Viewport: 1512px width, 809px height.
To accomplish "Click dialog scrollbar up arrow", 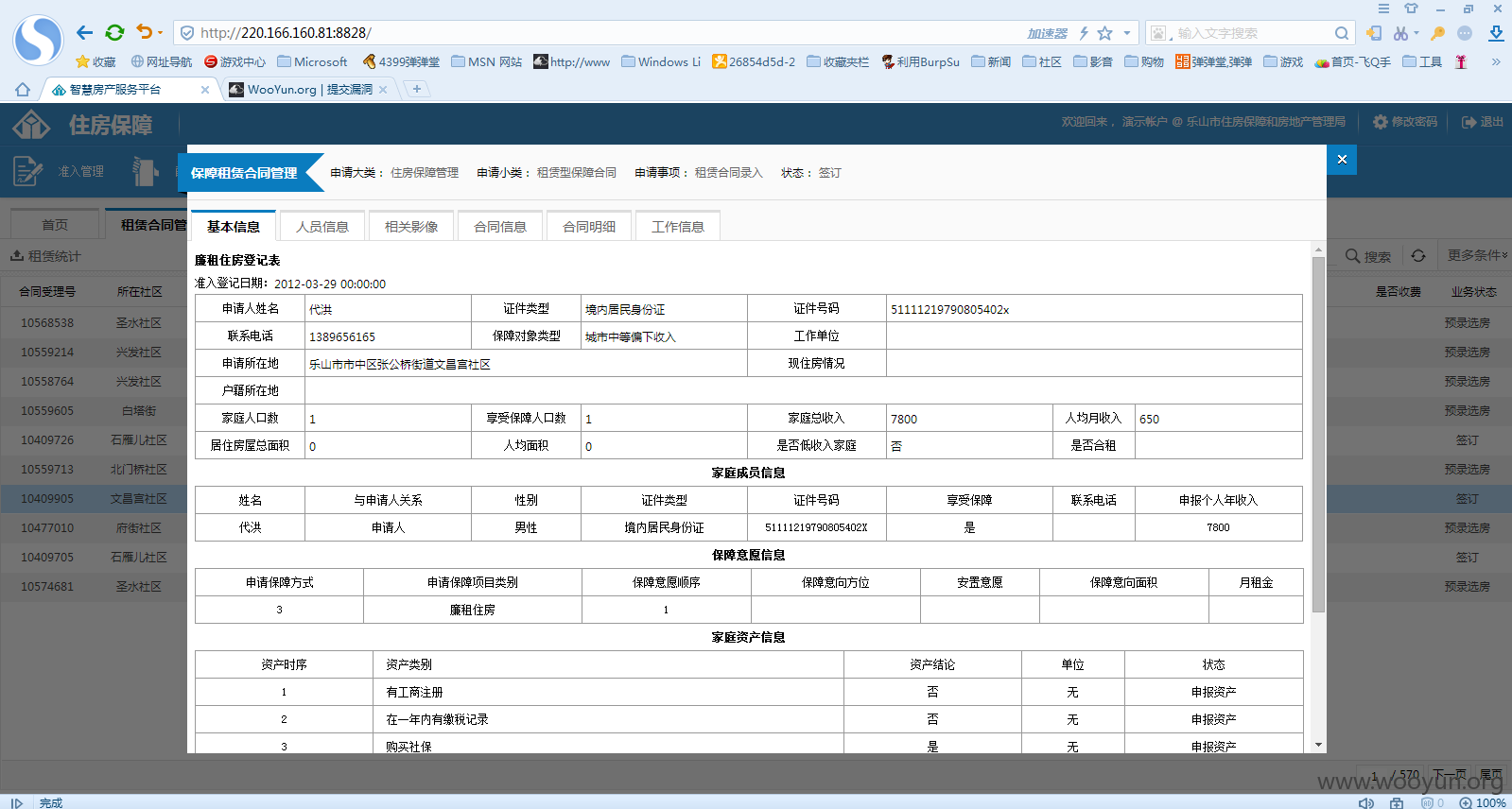I will pos(1318,250).
